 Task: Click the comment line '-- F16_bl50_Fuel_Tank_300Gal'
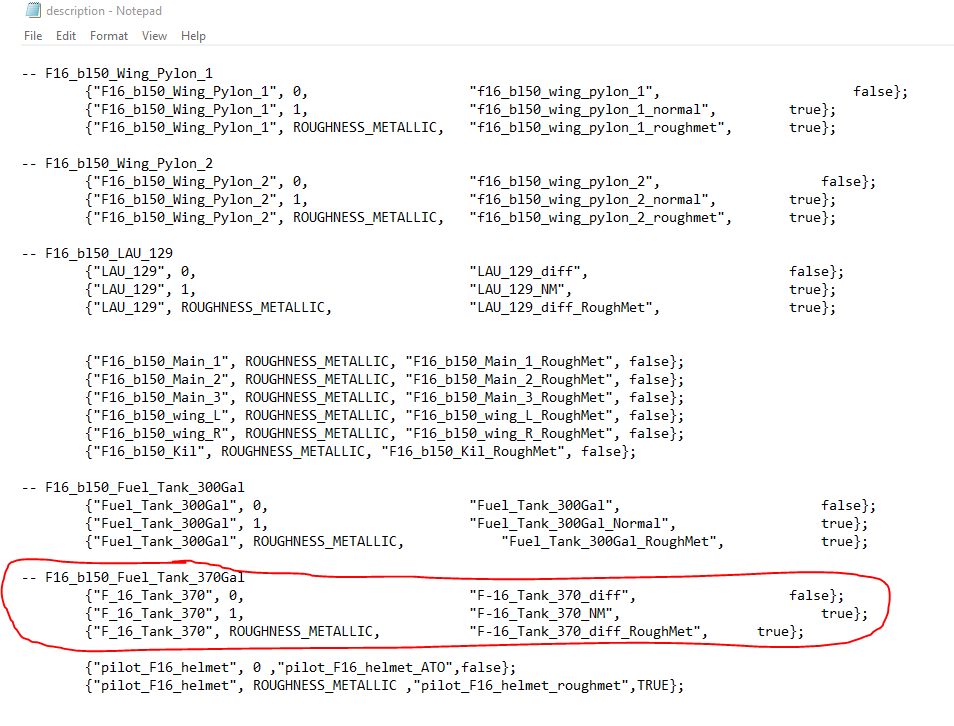pos(133,487)
